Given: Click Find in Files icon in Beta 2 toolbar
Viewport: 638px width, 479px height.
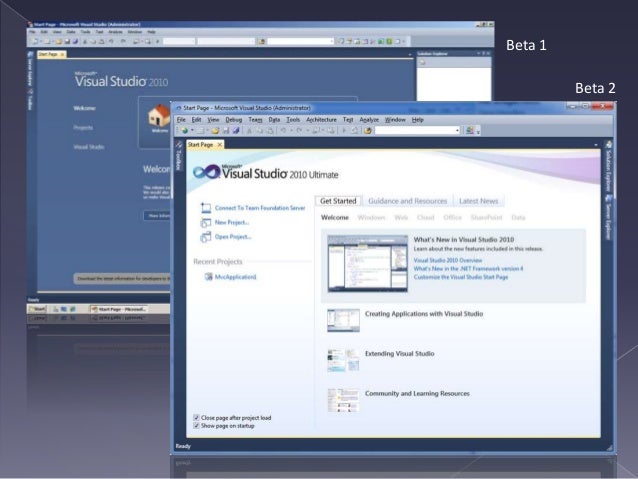Looking at the screenshot, I should (x=368, y=131).
